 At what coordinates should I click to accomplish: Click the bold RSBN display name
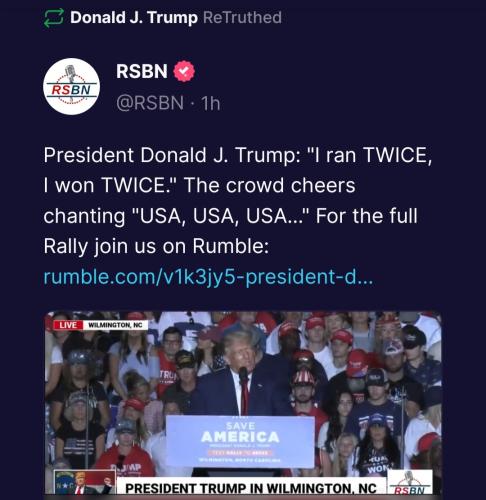point(142,71)
